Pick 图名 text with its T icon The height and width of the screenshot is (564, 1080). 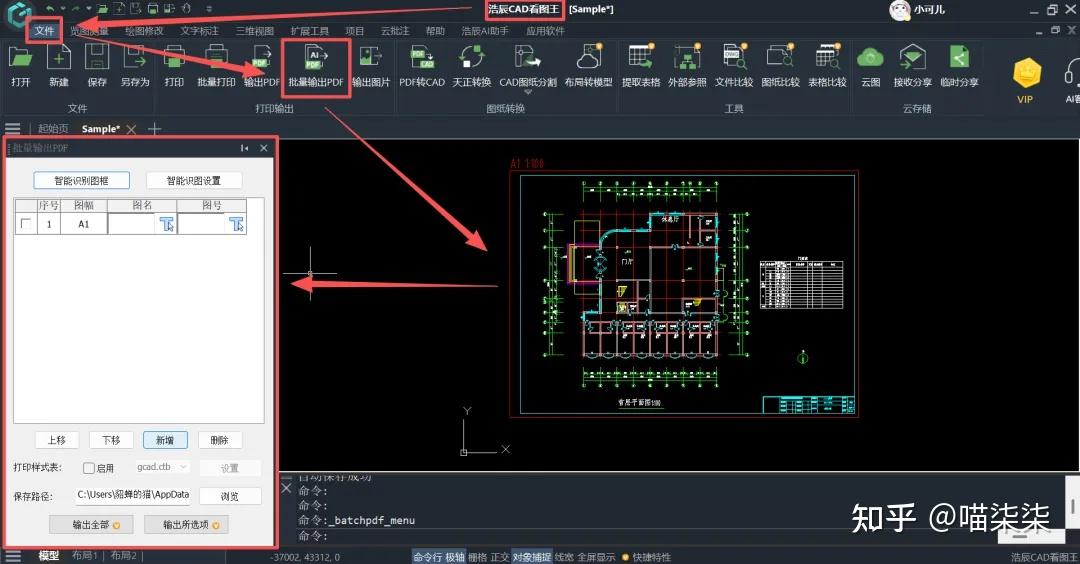point(167,224)
